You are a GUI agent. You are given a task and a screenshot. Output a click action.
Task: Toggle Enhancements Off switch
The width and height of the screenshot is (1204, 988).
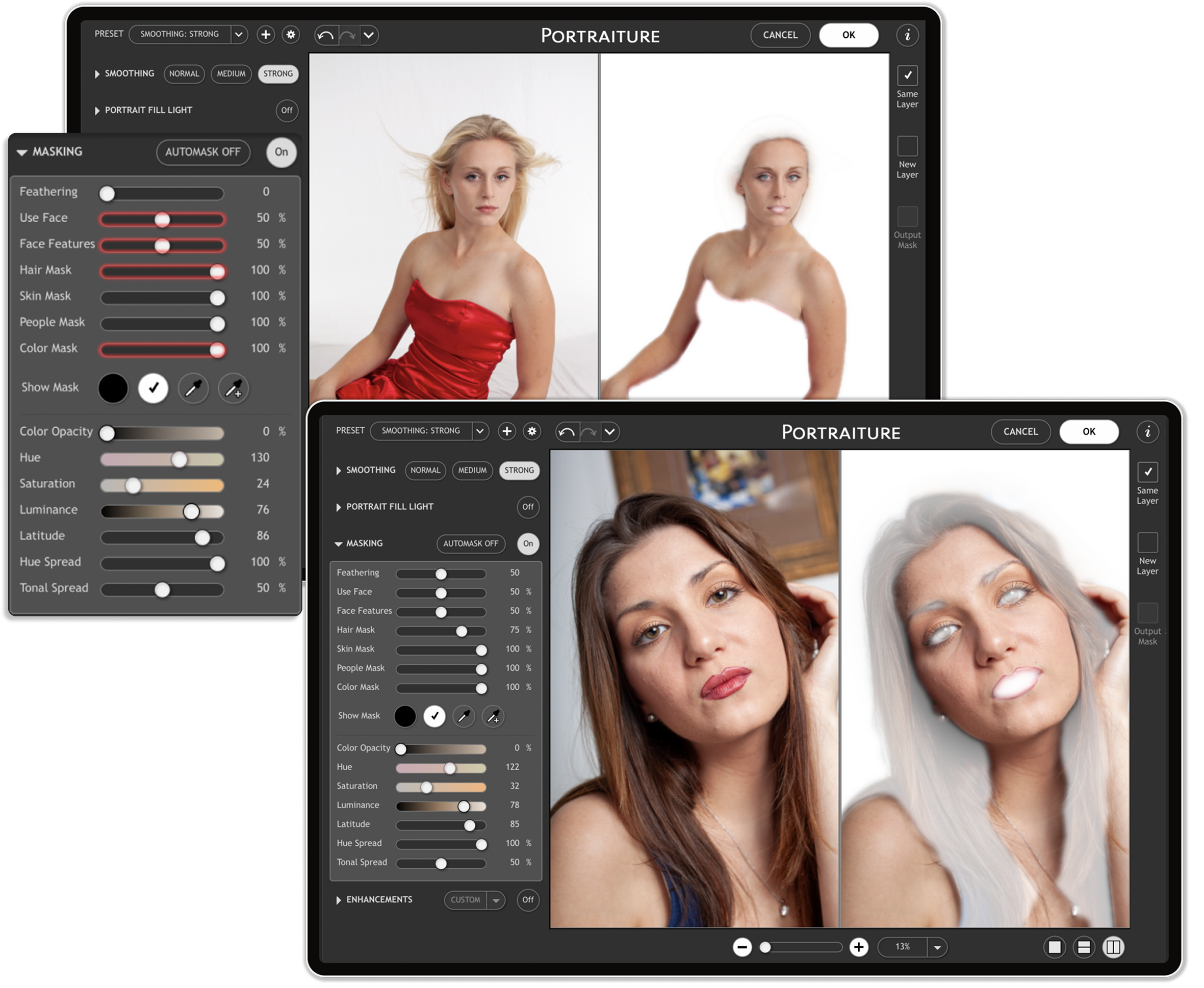(528, 900)
